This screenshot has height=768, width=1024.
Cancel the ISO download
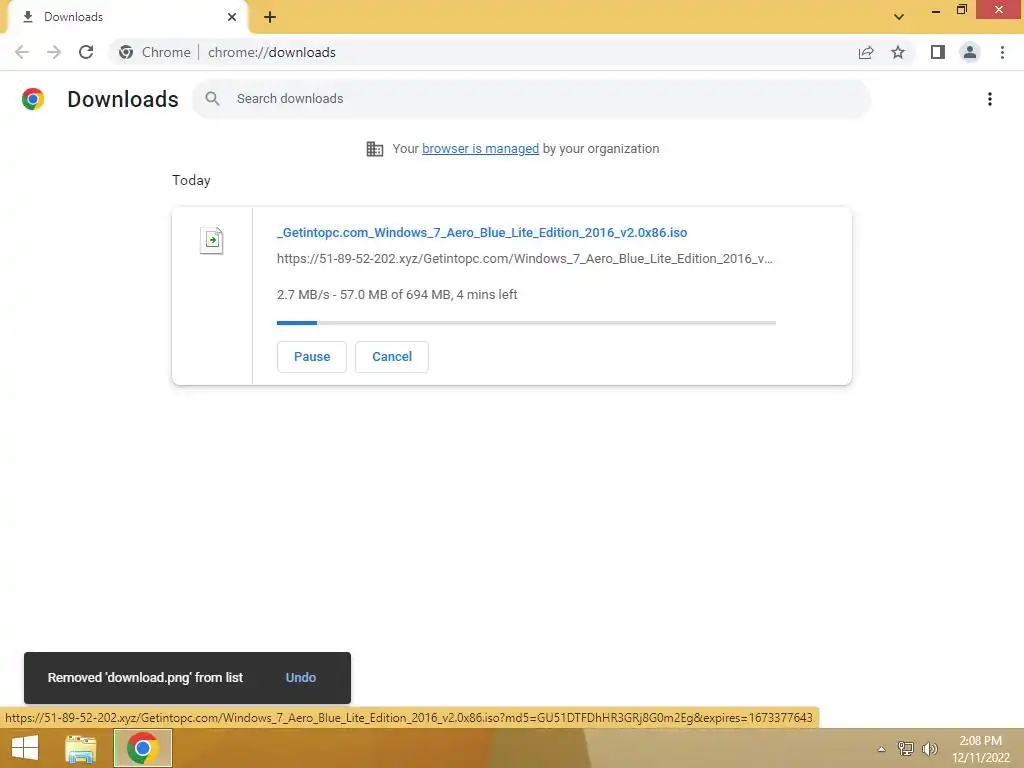click(x=392, y=357)
